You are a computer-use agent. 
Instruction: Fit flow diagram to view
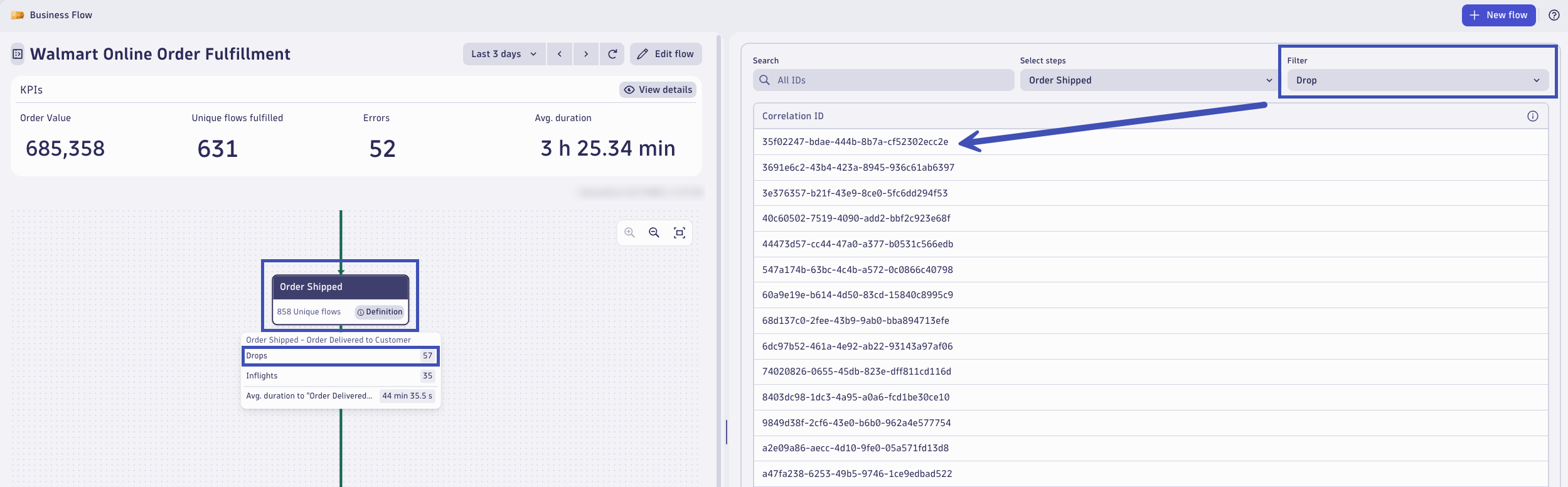pyautogui.click(x=680, y=233)
